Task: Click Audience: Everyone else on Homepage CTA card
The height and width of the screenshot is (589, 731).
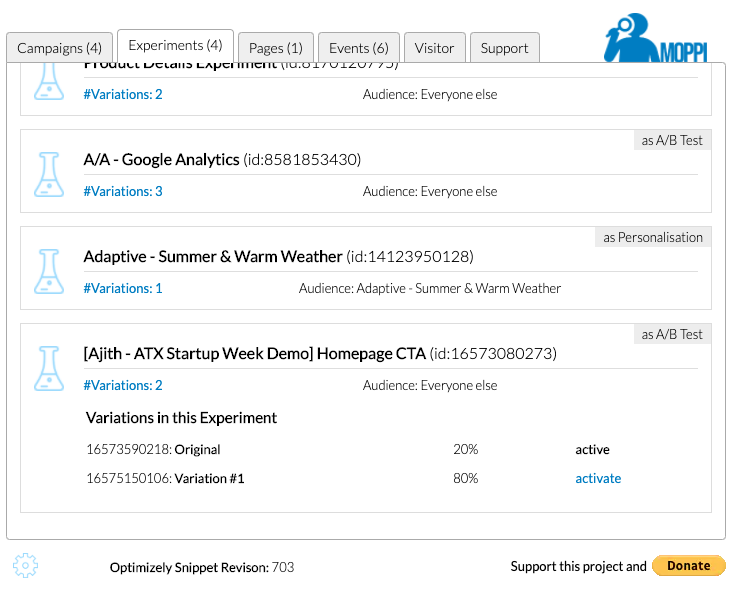Action: pyautogui.click(x=430, y=385)
